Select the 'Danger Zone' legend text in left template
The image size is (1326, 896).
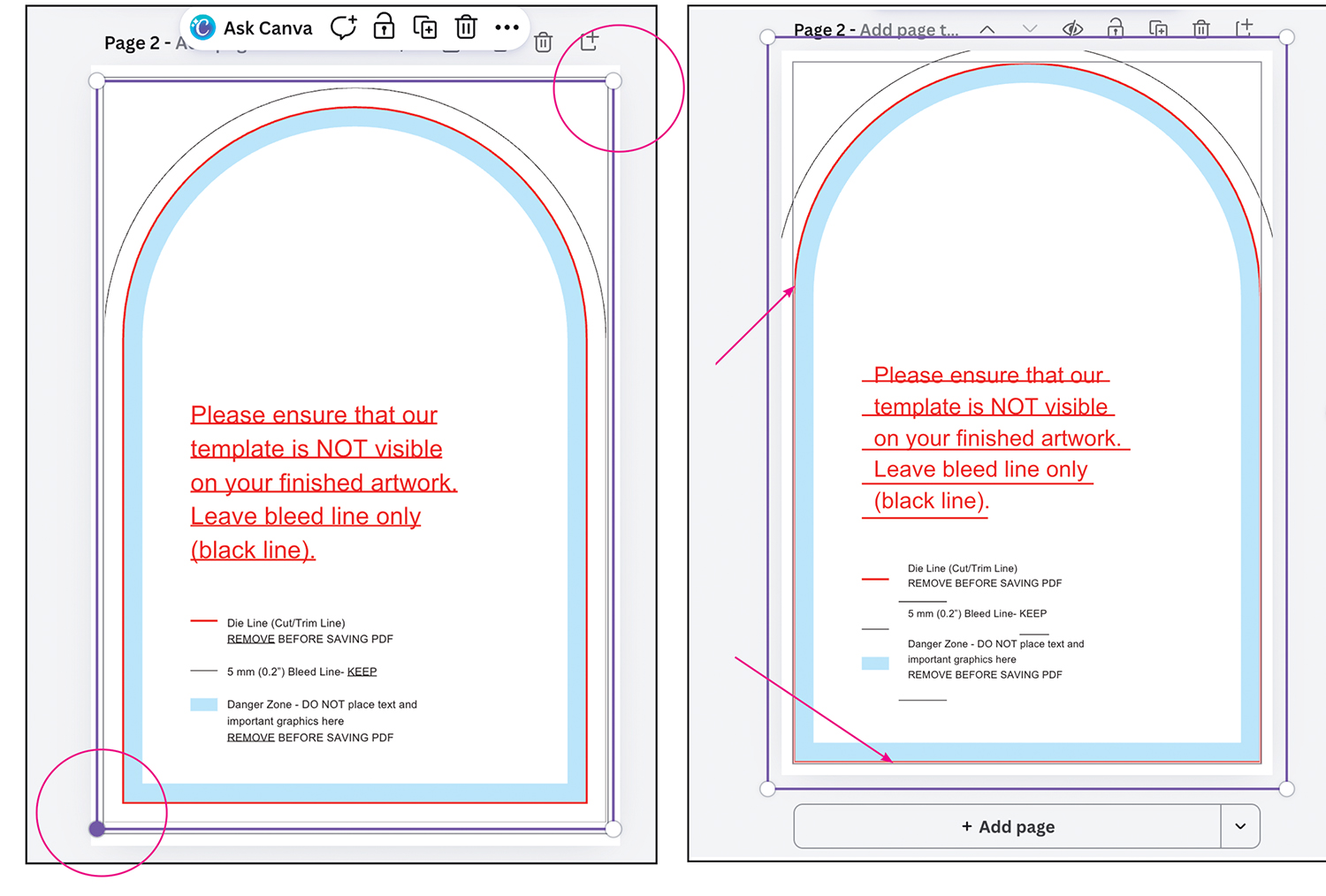[322, 721]
